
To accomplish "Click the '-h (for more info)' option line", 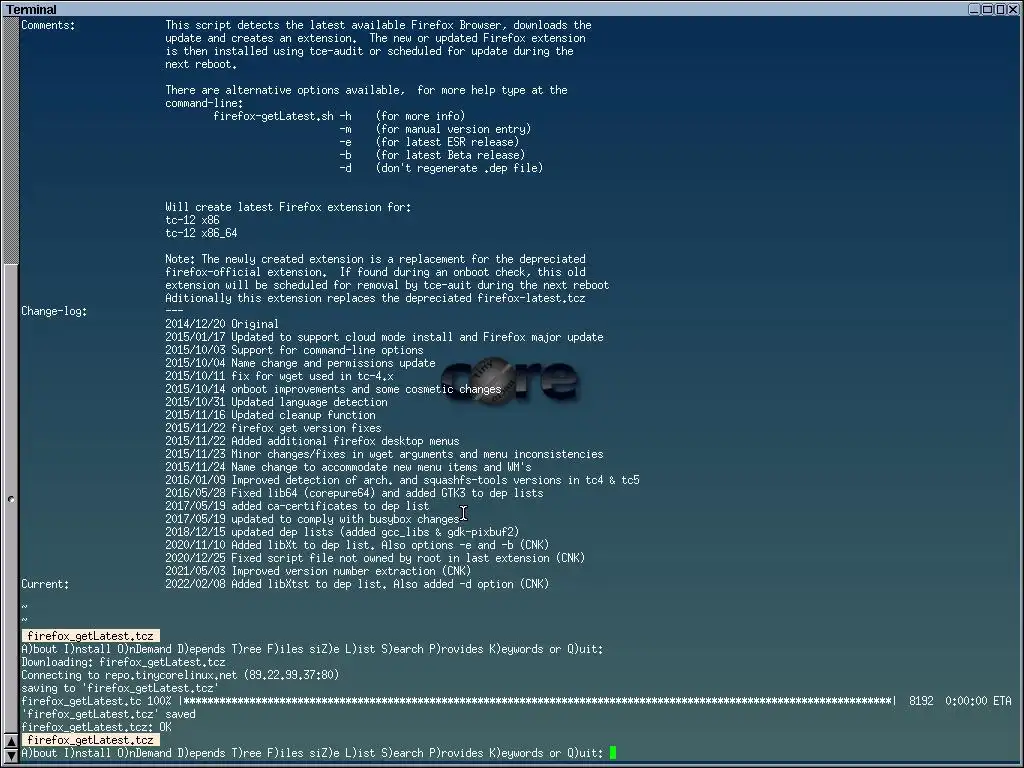I will tap(402, 116).
